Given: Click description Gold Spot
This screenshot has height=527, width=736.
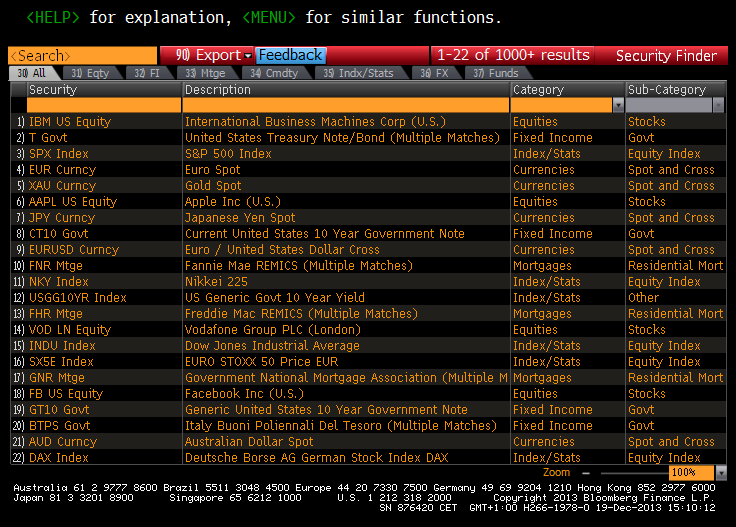Looking at the screenshot, I should point(213,185).
